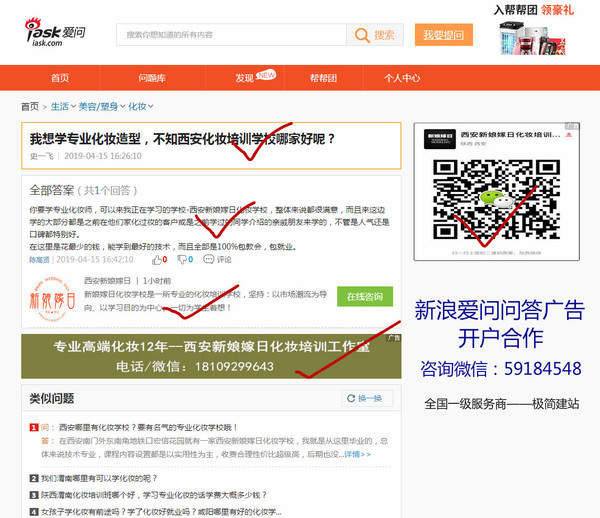Click answerer name 陈嘉贤

39,260
